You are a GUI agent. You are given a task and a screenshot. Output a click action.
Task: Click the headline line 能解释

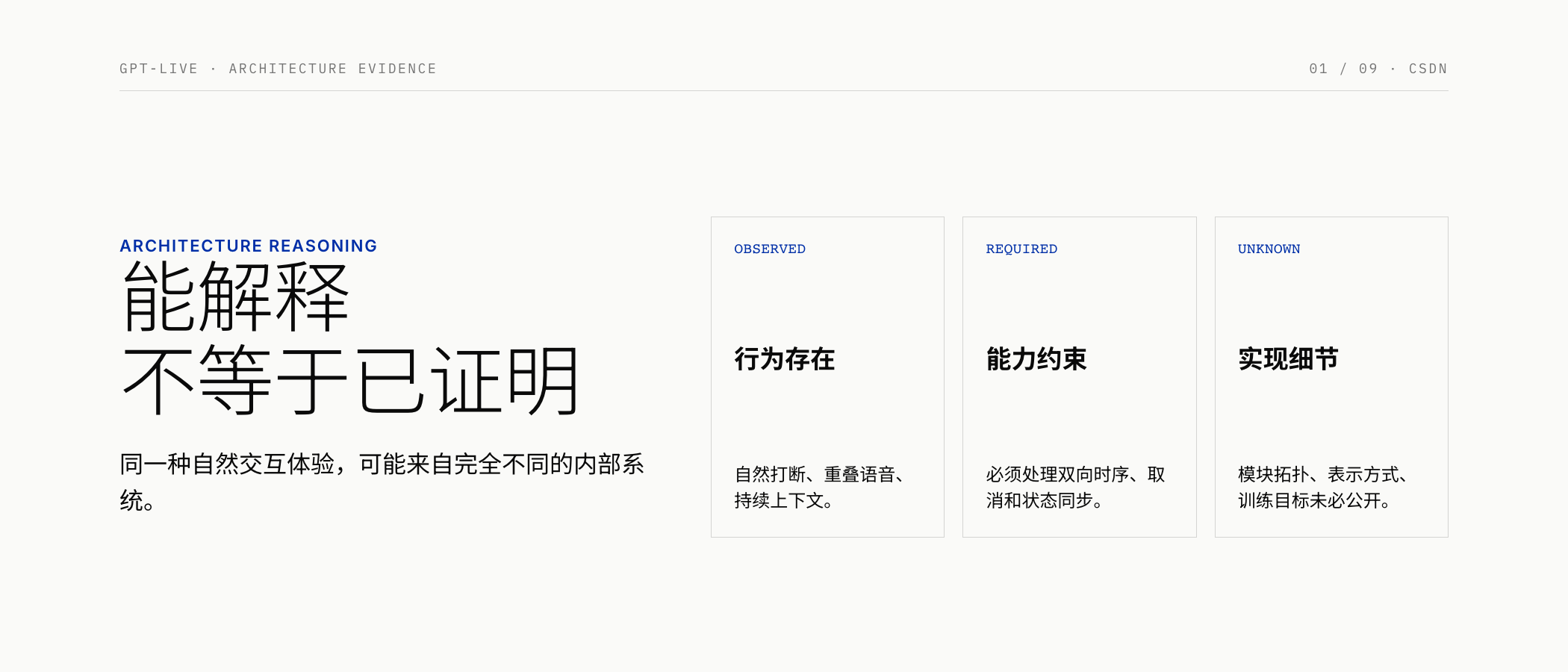(x=236, y=297)
